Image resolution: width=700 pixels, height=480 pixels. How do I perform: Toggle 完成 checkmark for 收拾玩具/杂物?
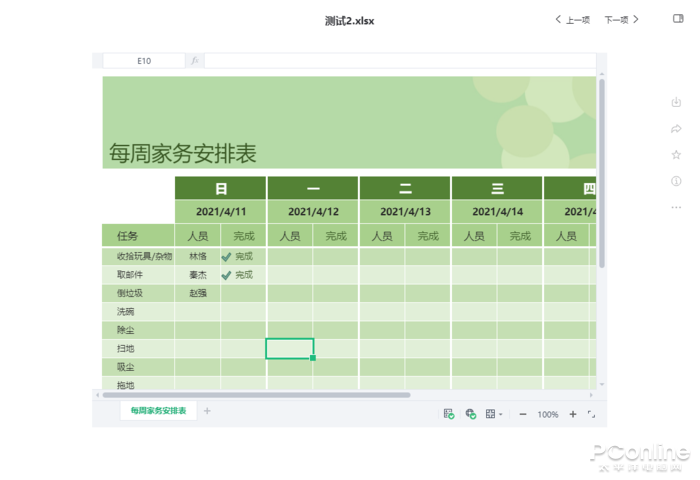coord(227,256)
